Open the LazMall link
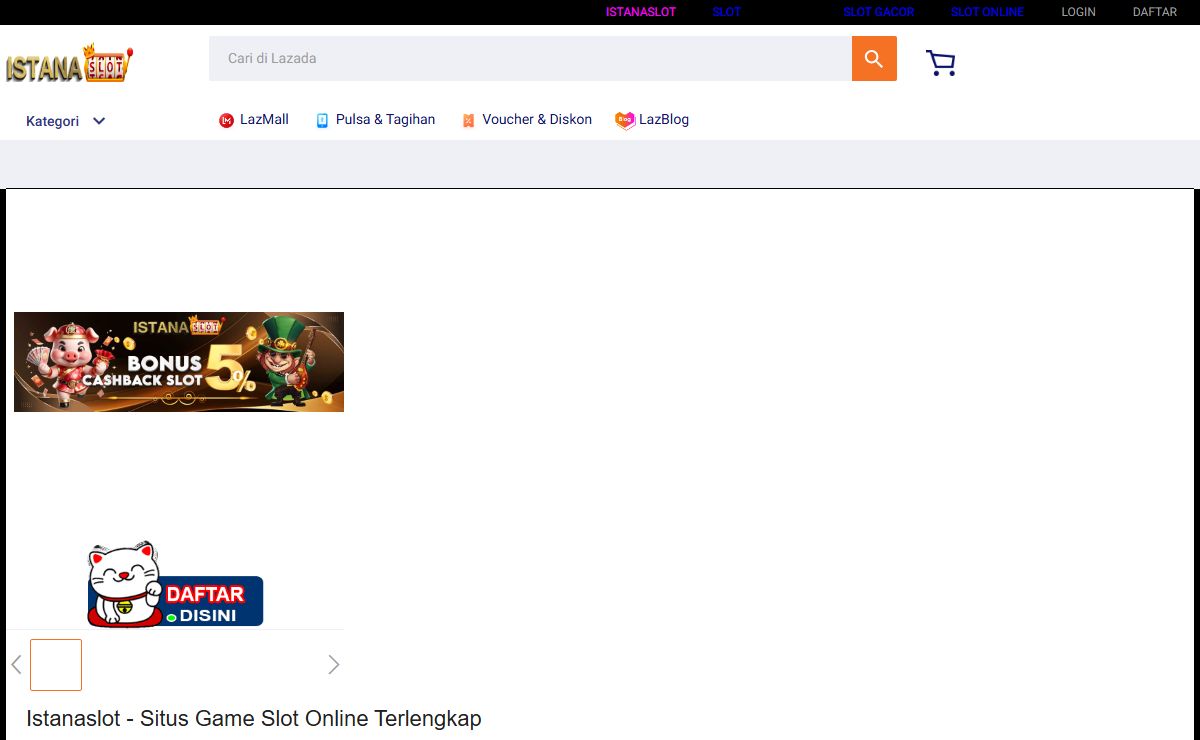This screenshot has width=1200, height=740. [264, 120]
